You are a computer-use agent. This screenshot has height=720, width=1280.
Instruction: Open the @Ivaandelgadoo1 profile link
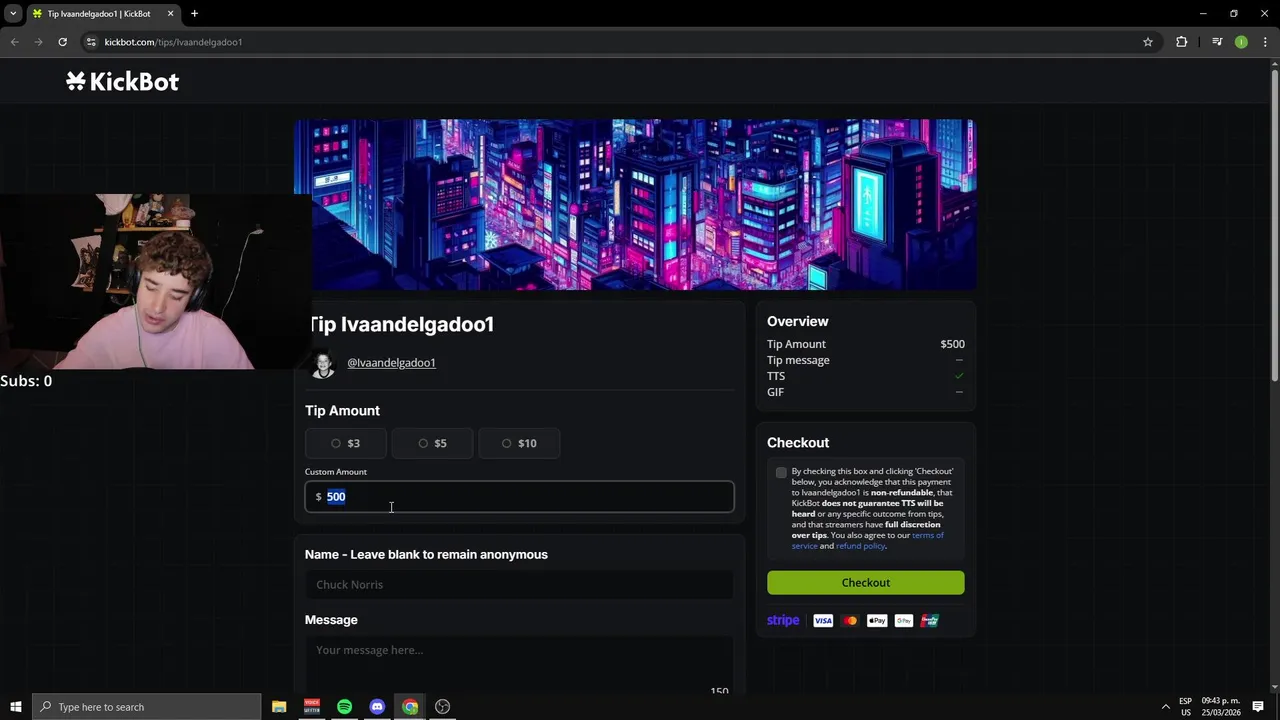[391, 363]
